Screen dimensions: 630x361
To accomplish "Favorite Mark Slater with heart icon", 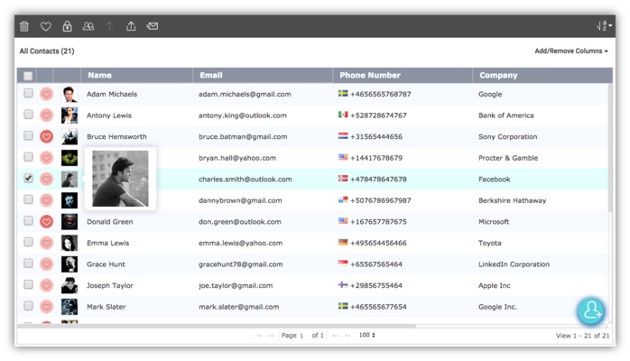I will coord(47,307).
